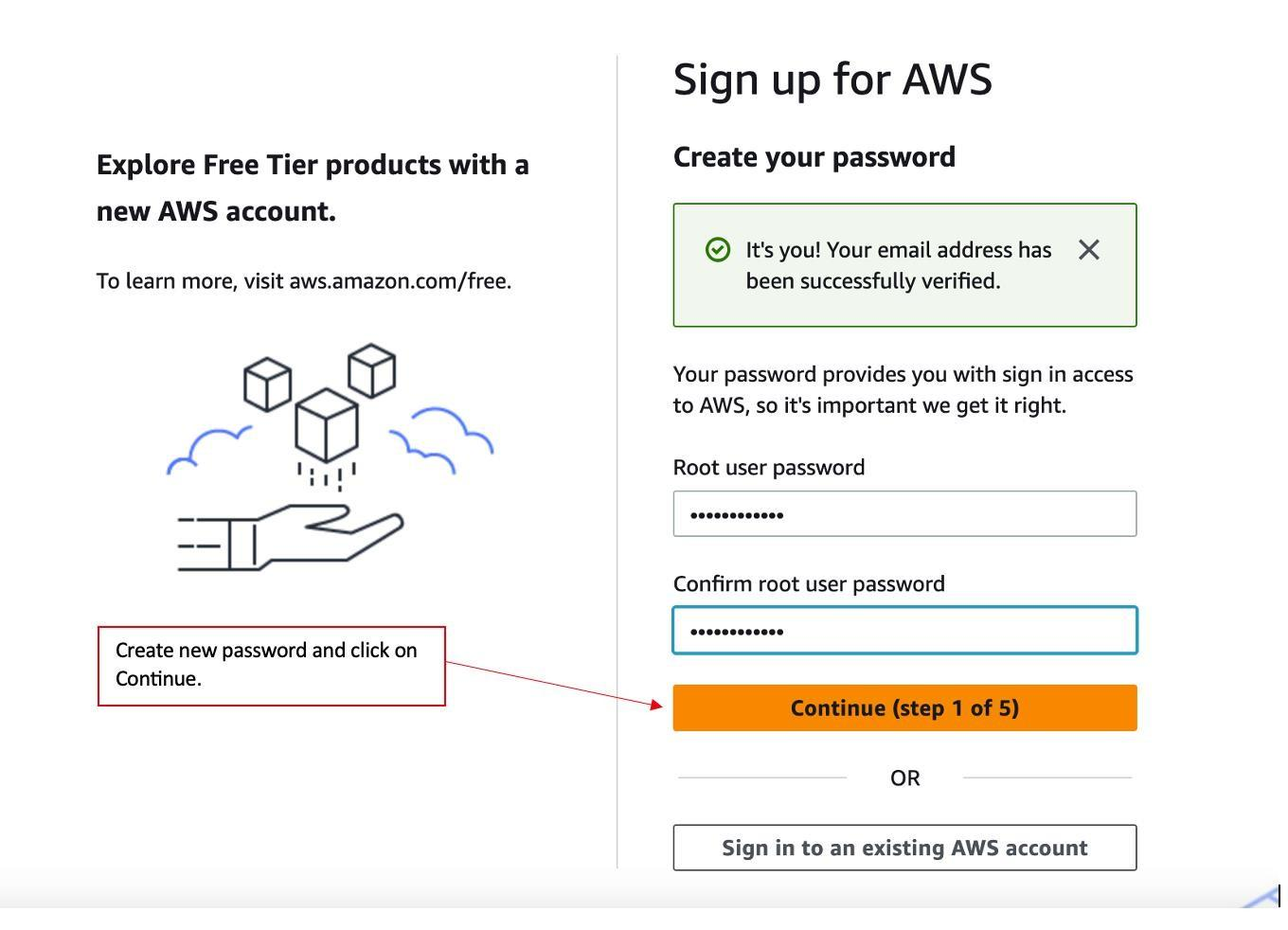Image resolution: width=1288 pixels, height=930 pixels.
Task: Choose Sign in to an existing AWS account
Action: pyautogui.click(x=904, y=848)
